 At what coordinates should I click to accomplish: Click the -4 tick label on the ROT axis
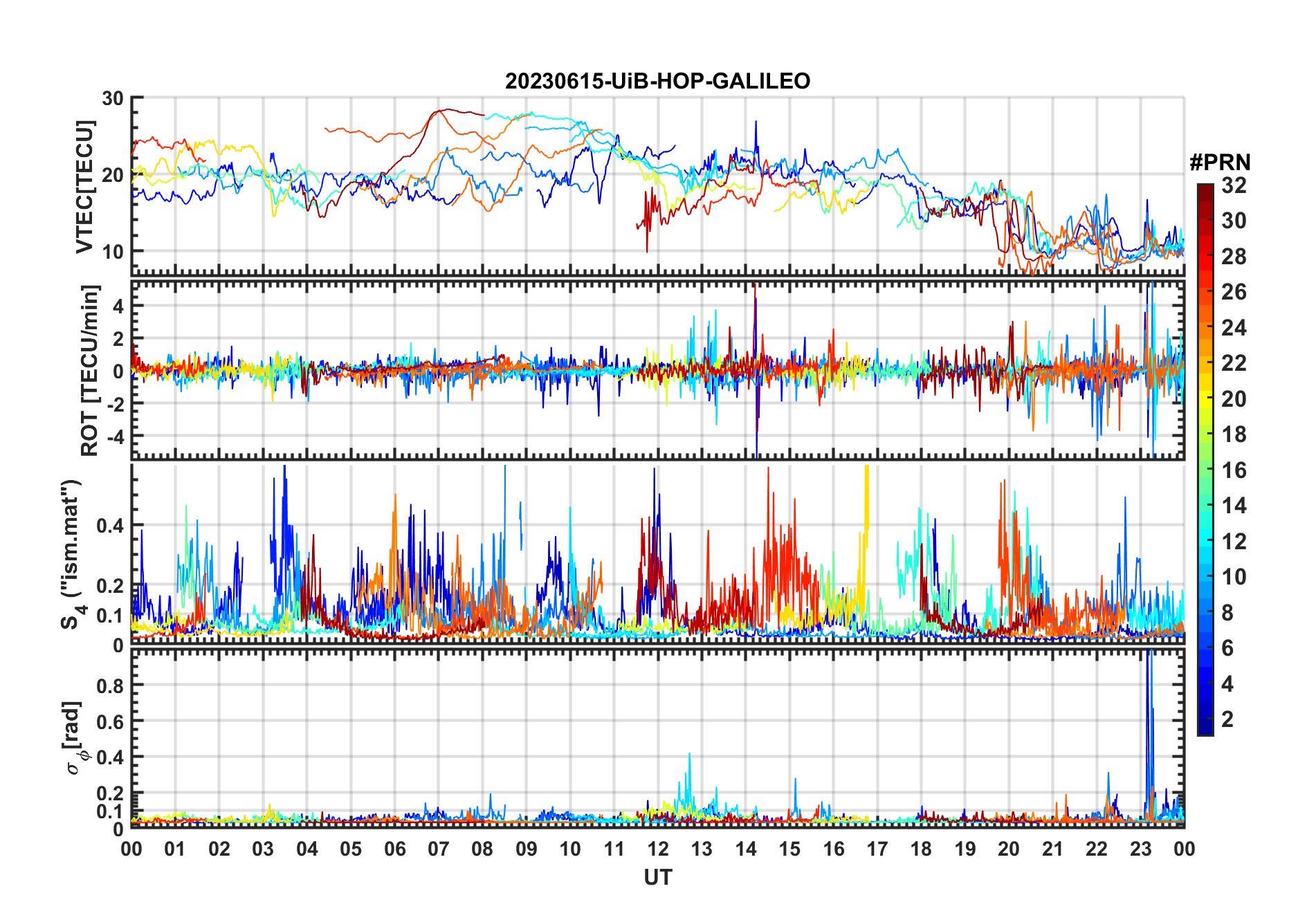(113, 437)
